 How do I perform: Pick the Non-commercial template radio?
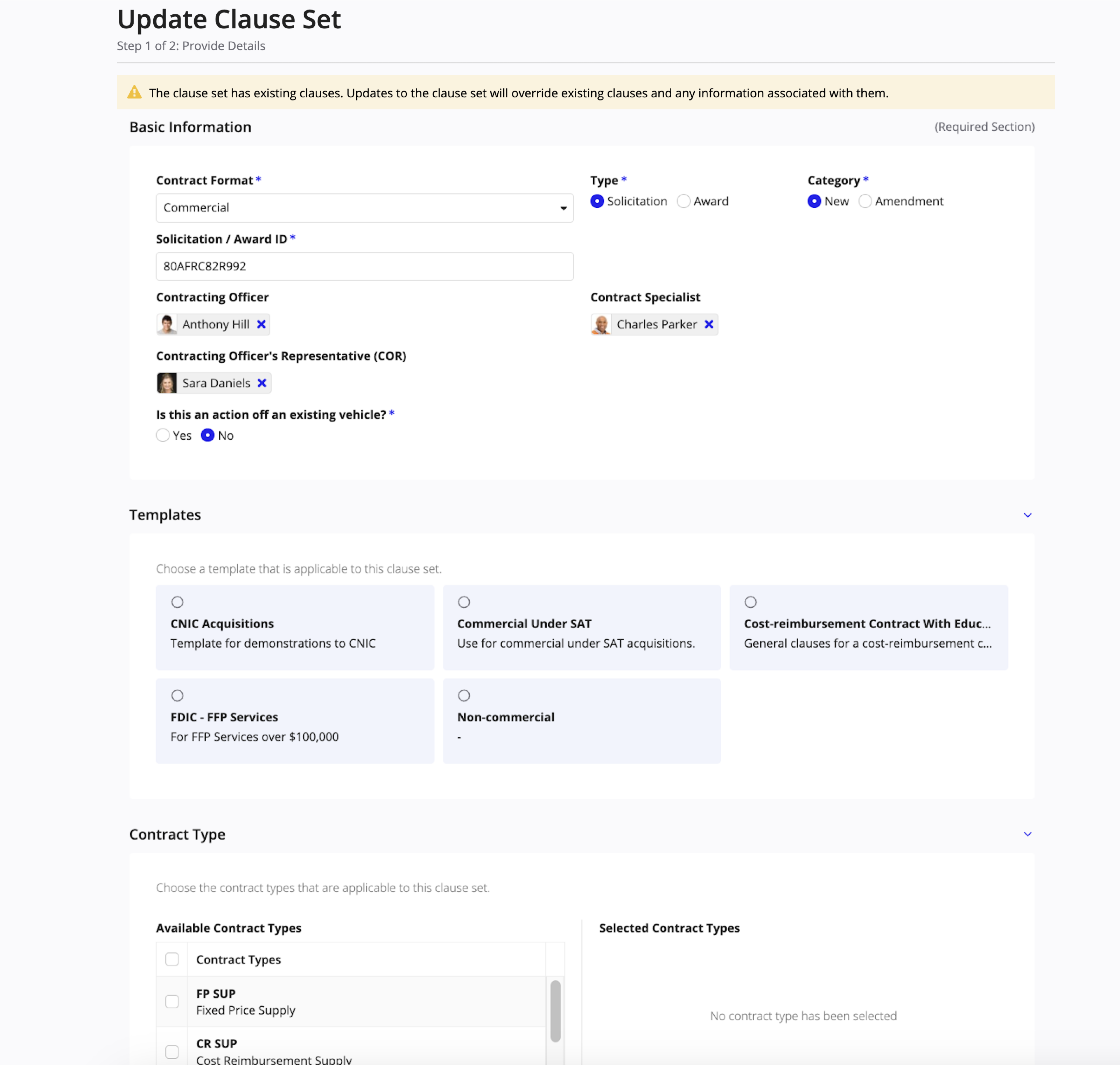tap(464, 695)
